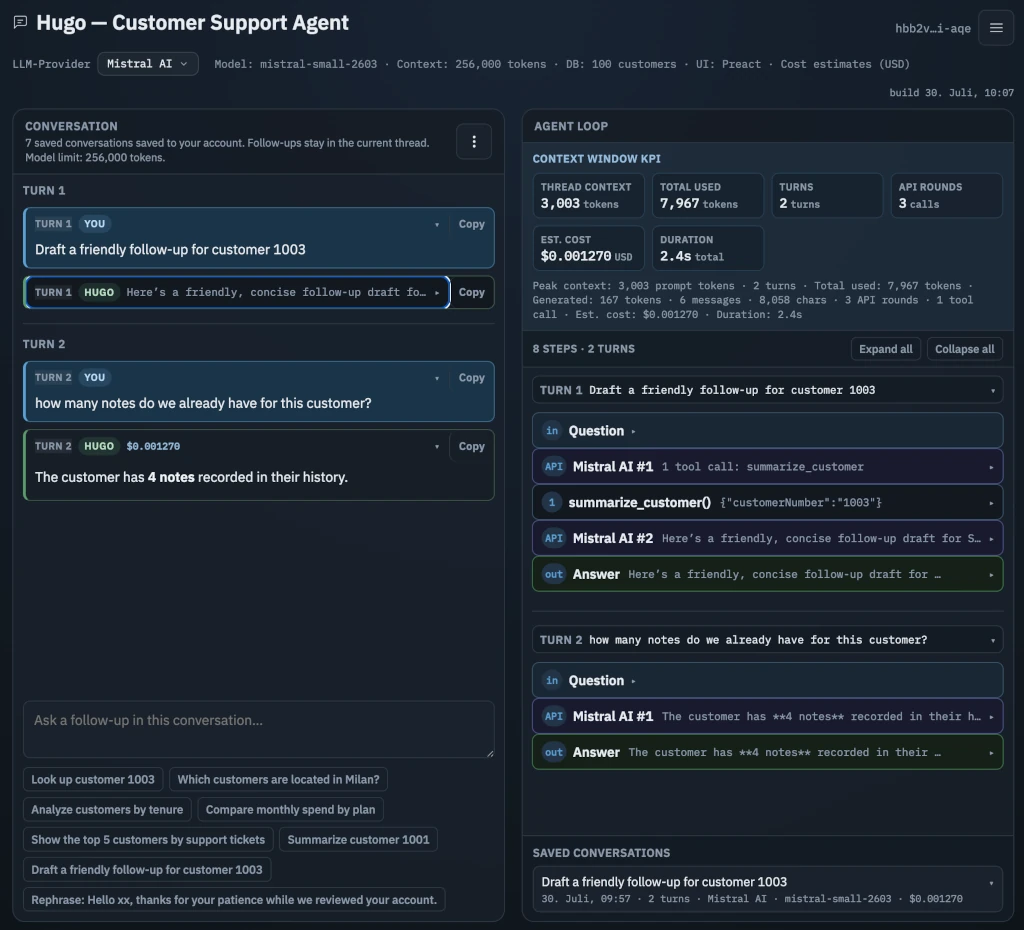Image resolution: width=1024 pixels, height=930 pixels.
Task: Click the Model: mistral-small-2603 text
Action: pos(296,64)
